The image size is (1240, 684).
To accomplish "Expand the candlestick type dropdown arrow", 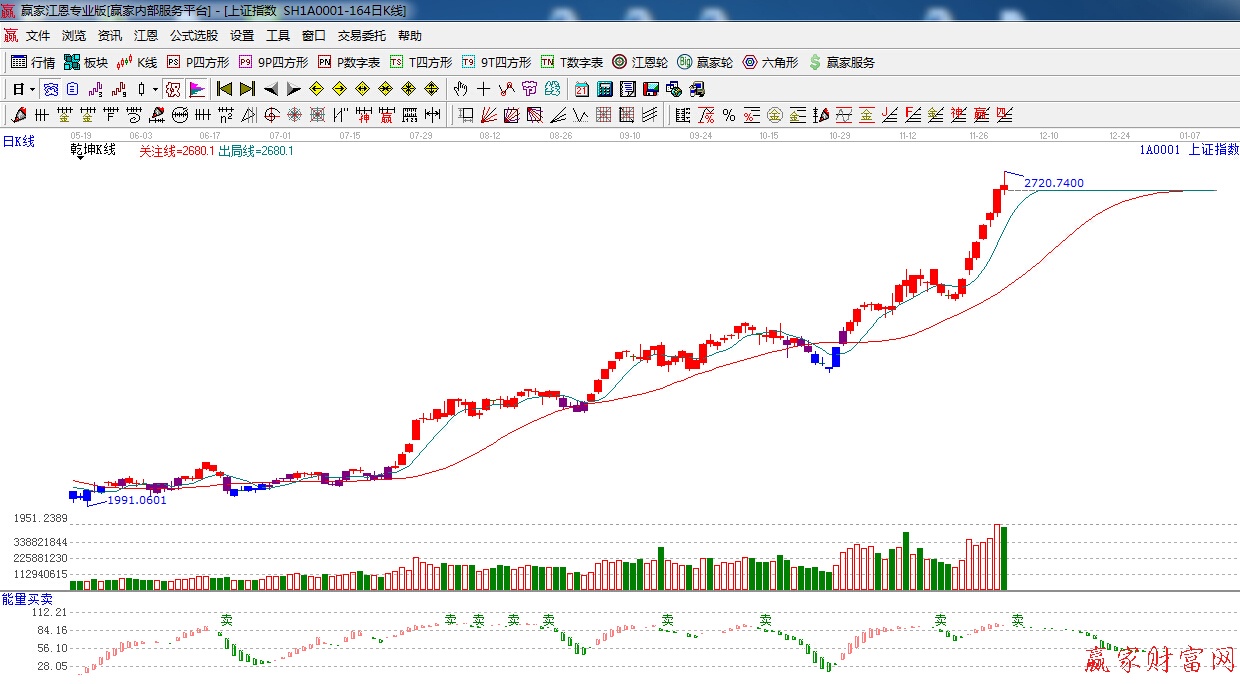I will click(155, 89).
